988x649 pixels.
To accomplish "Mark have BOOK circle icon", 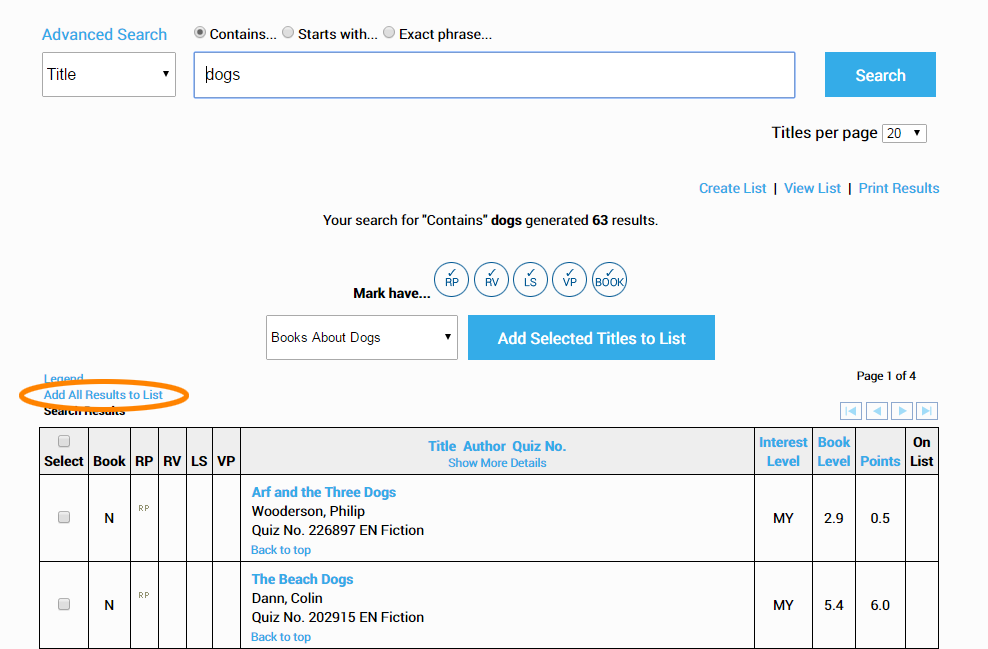I will 609,279.
